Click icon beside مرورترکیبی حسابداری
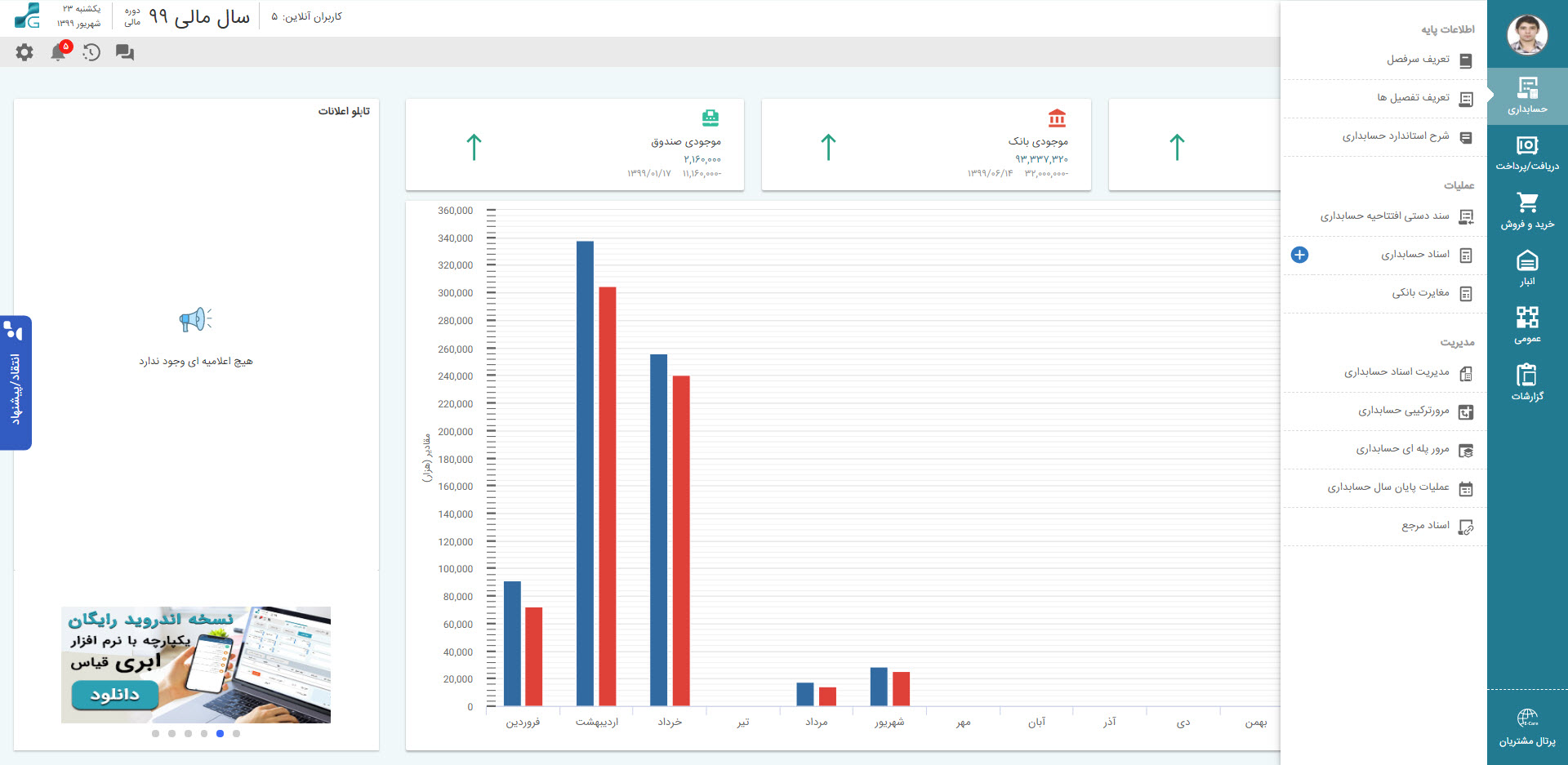1568x765 pixels. pos(1466,412)
